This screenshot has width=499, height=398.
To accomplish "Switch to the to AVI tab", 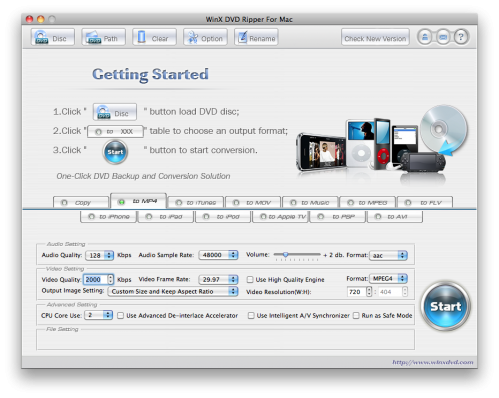I will click(x=395, y=217).
